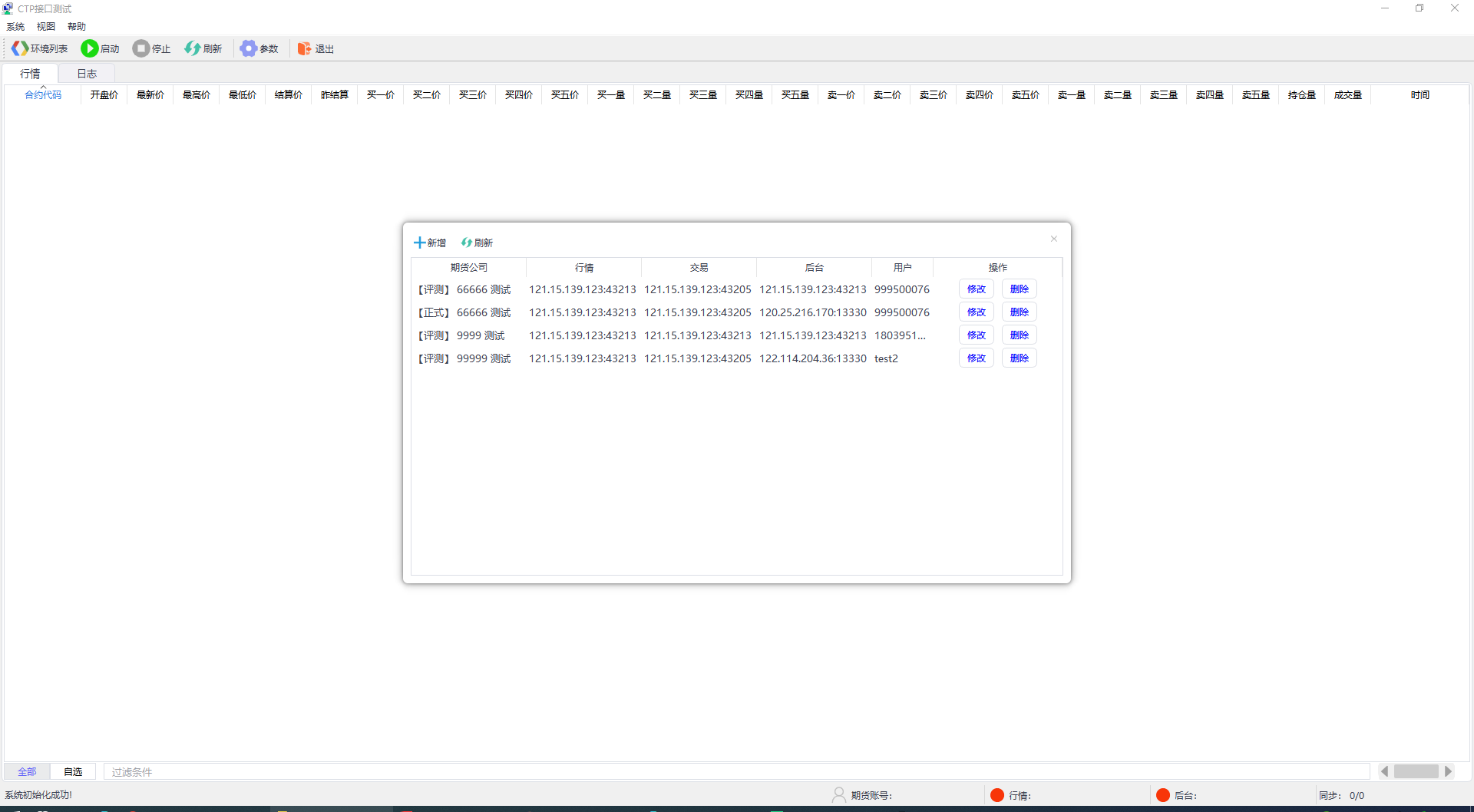Sort by 合约代码 column header
The image size is (1474, 812).
click(43, 94)
